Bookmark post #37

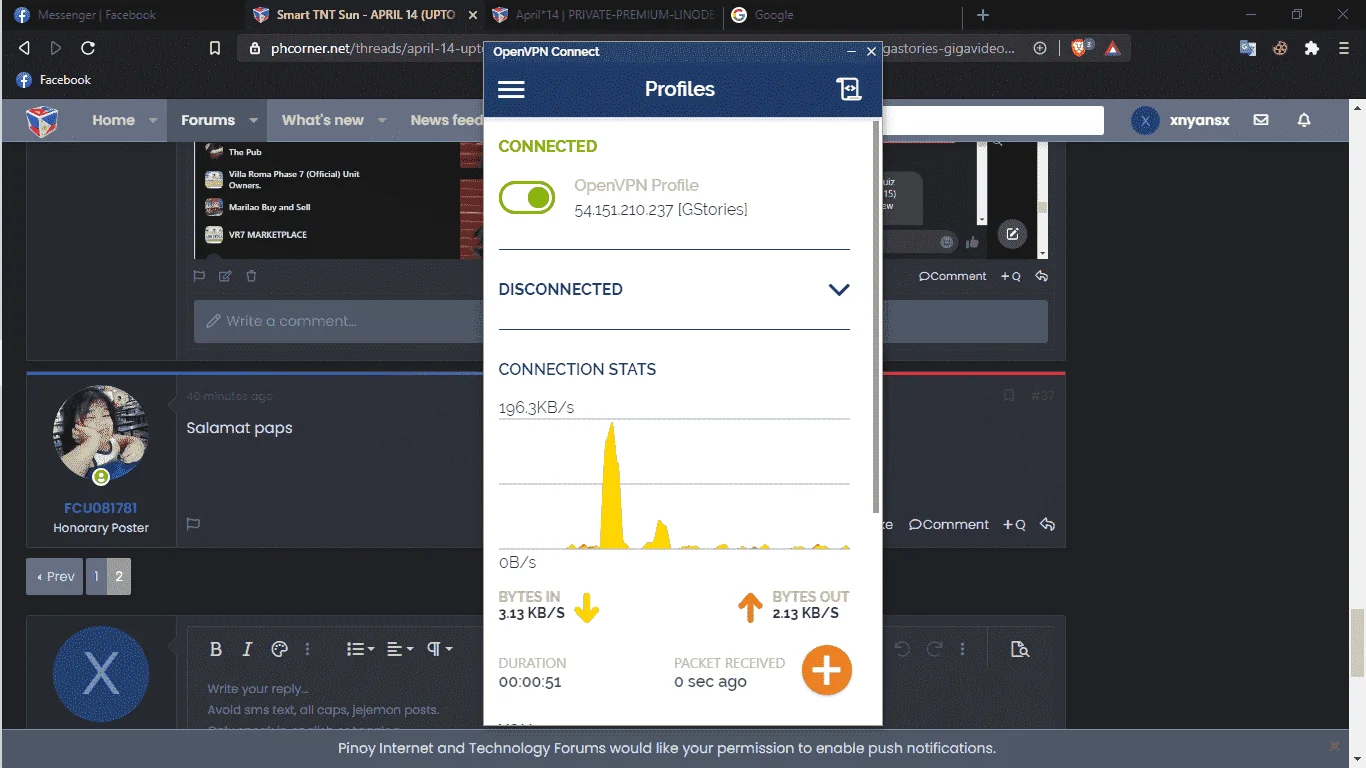pyautogui.click(x=1009, y=396)
